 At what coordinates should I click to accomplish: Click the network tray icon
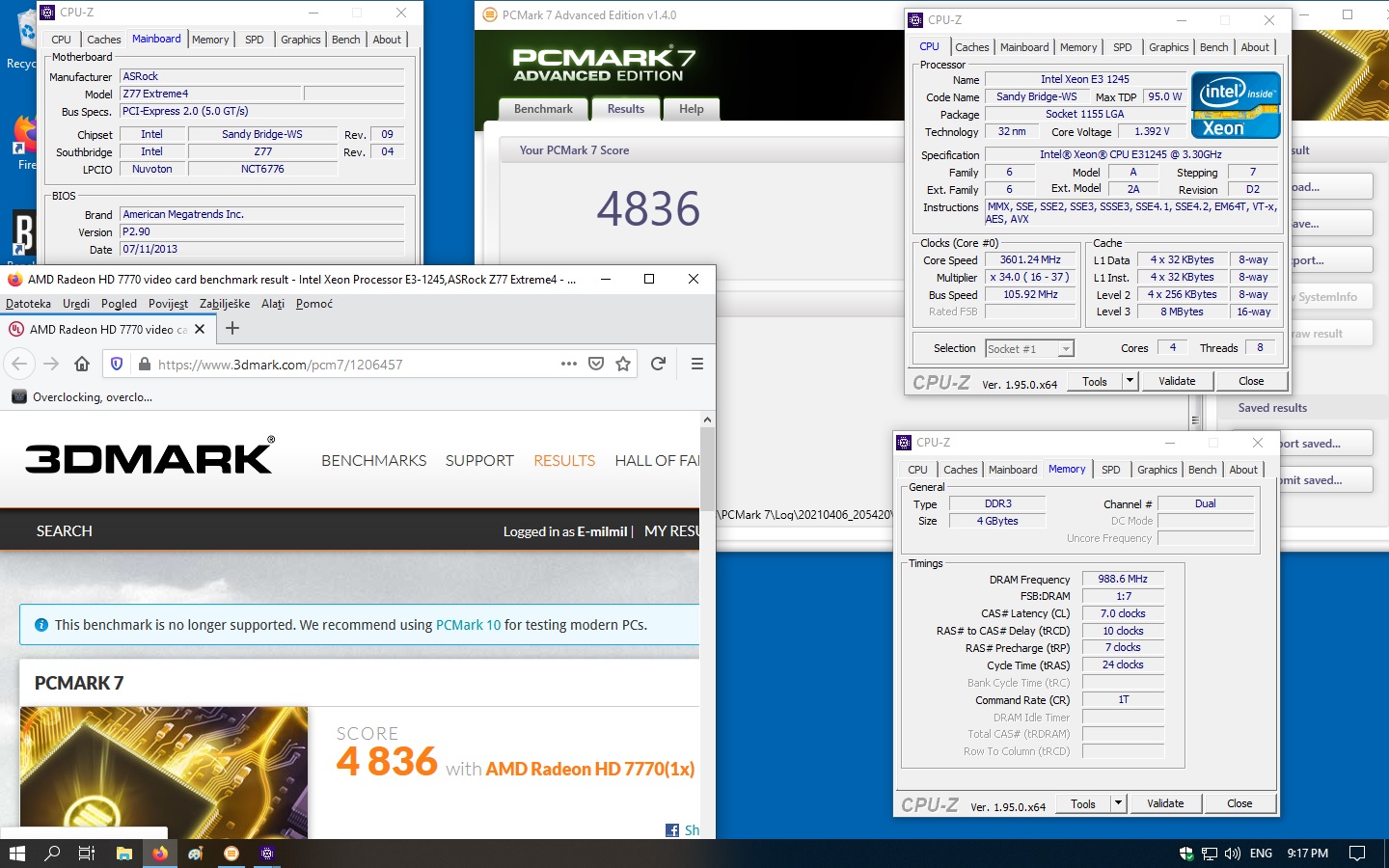(x=1210, y=854)
